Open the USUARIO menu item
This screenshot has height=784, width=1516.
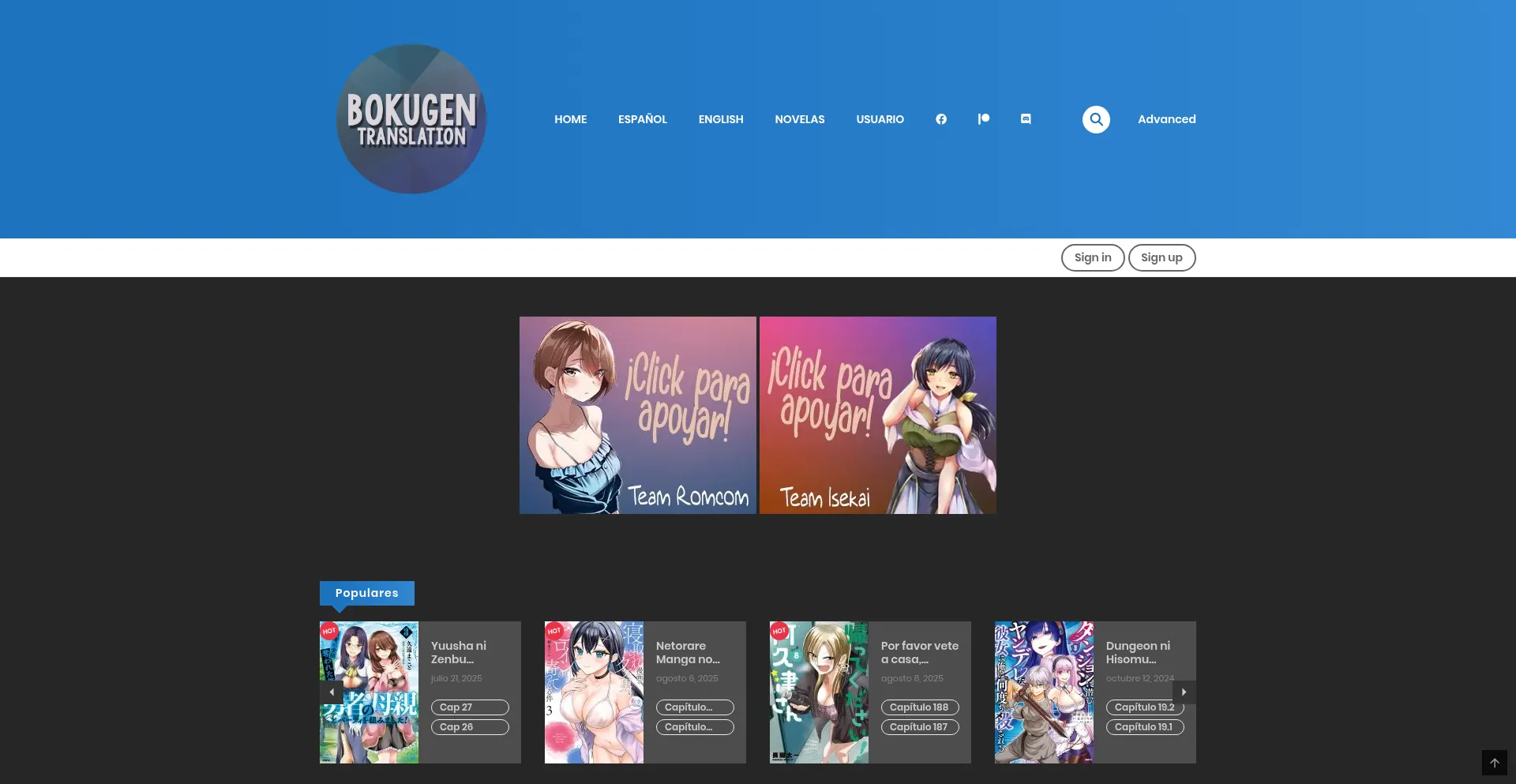880,119
